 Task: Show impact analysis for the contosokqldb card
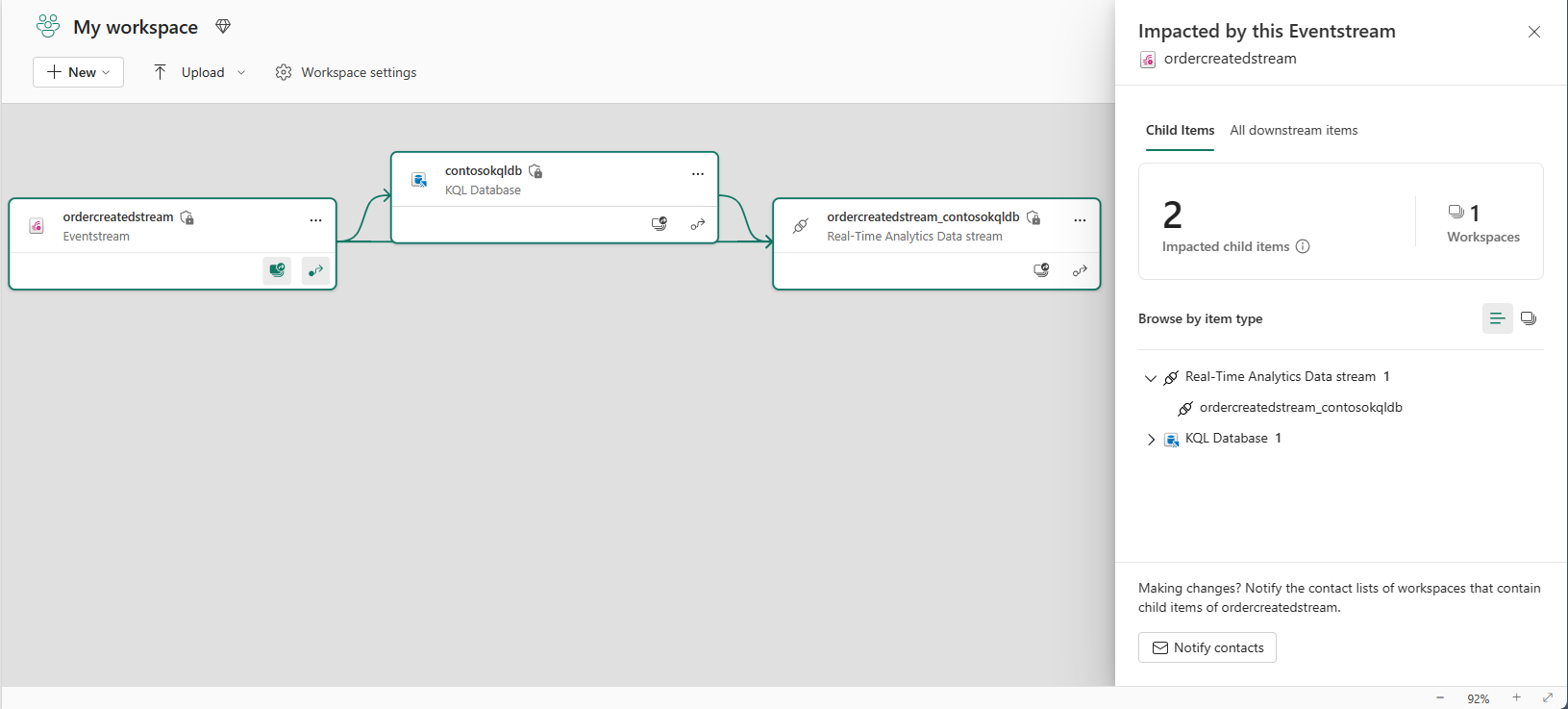[660, 224]
